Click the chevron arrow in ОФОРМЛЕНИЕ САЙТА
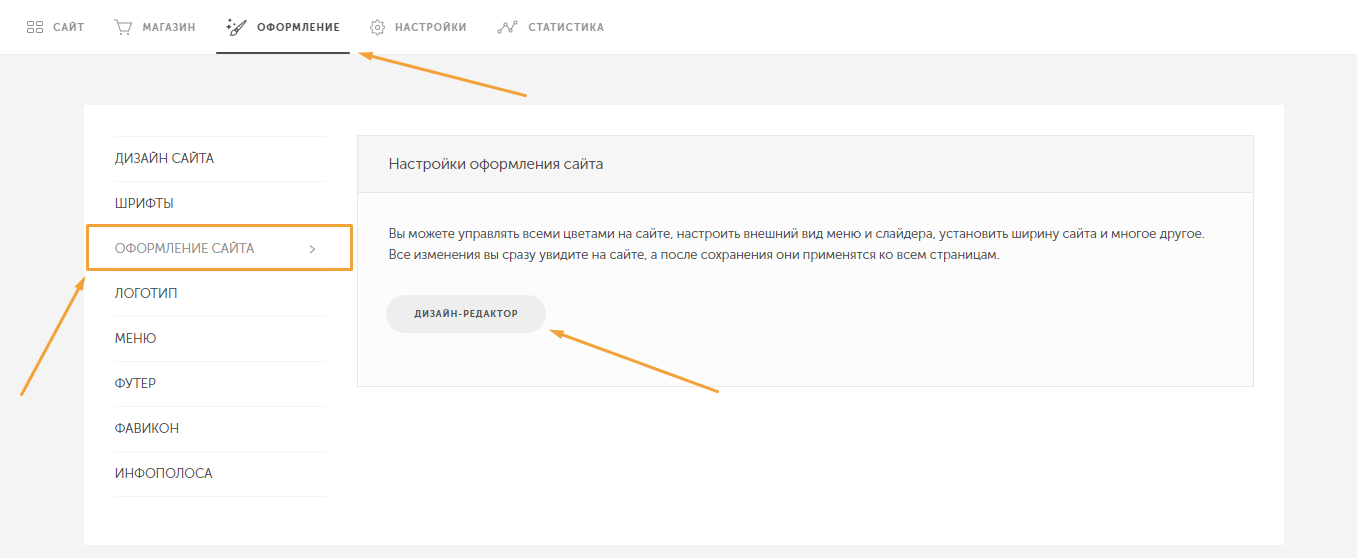This screenshot has width=1357, height=558. tap(312, 249)
